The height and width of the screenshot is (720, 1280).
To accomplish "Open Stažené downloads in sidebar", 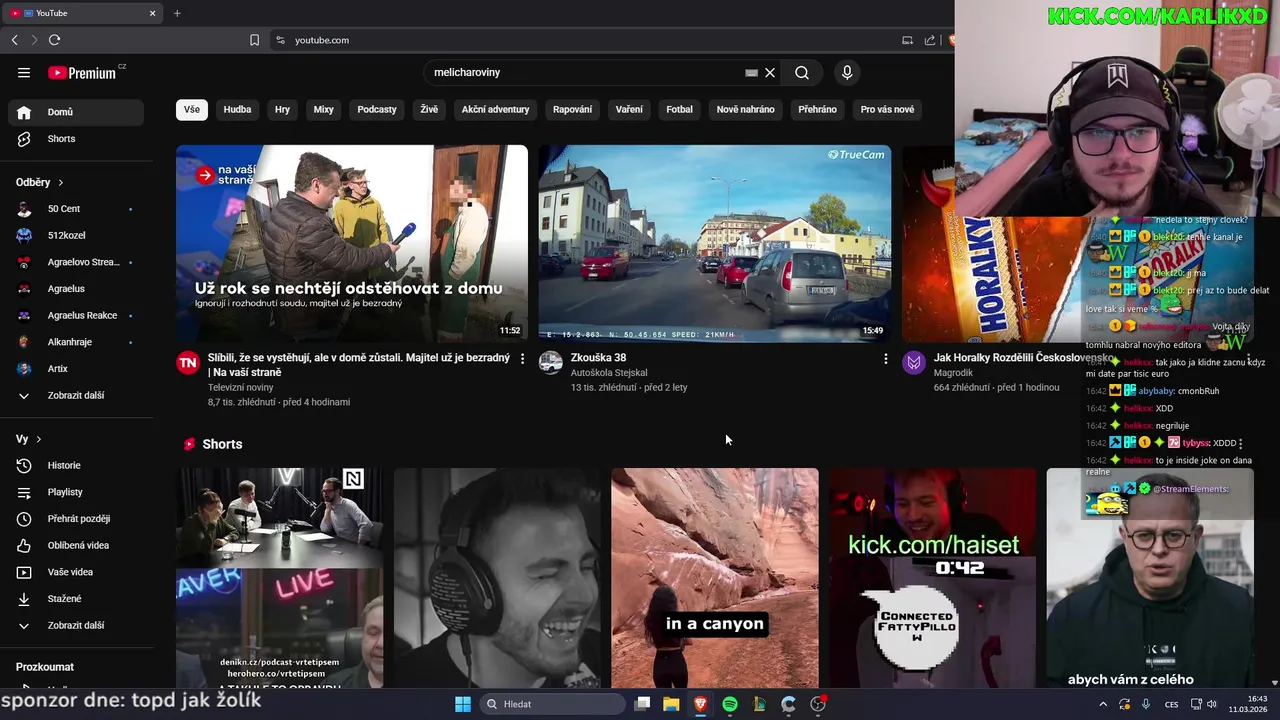I will coord(76,599).
